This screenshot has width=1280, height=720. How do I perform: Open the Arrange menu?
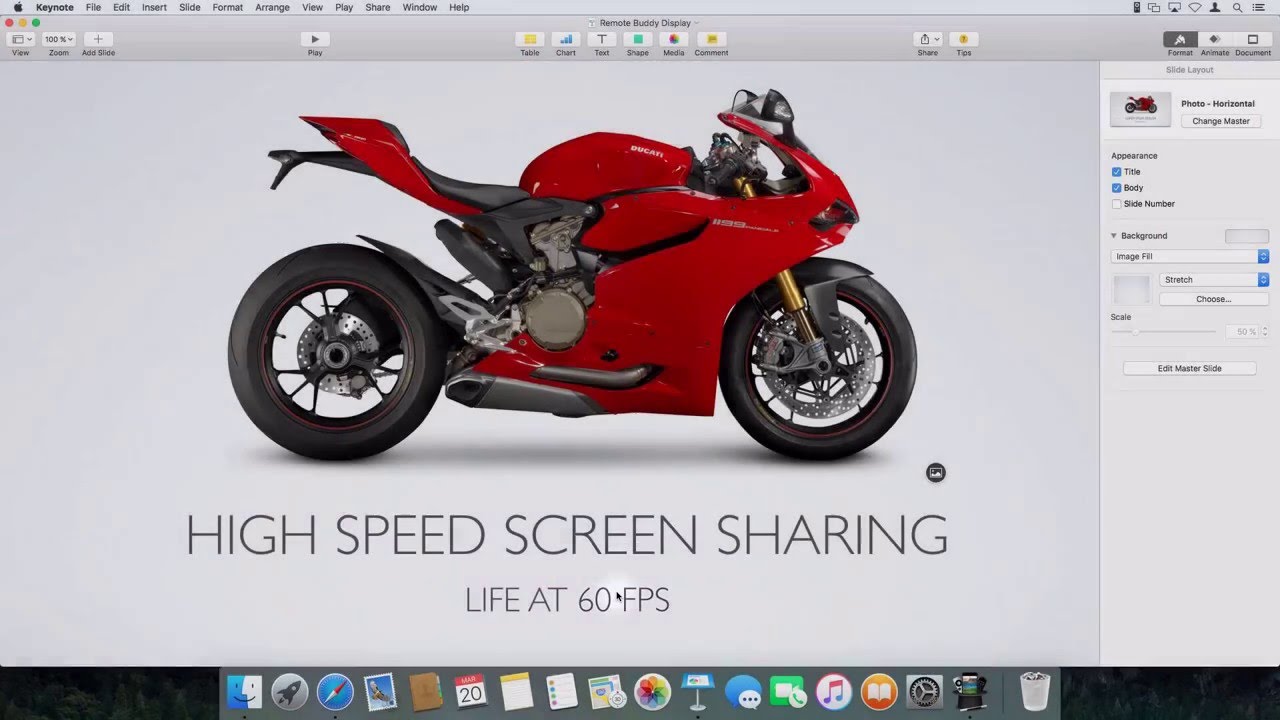point(272,7)
